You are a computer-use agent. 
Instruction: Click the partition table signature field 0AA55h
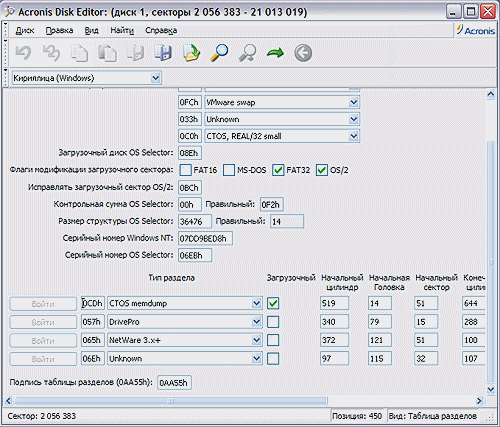click(x=174, y=383)
